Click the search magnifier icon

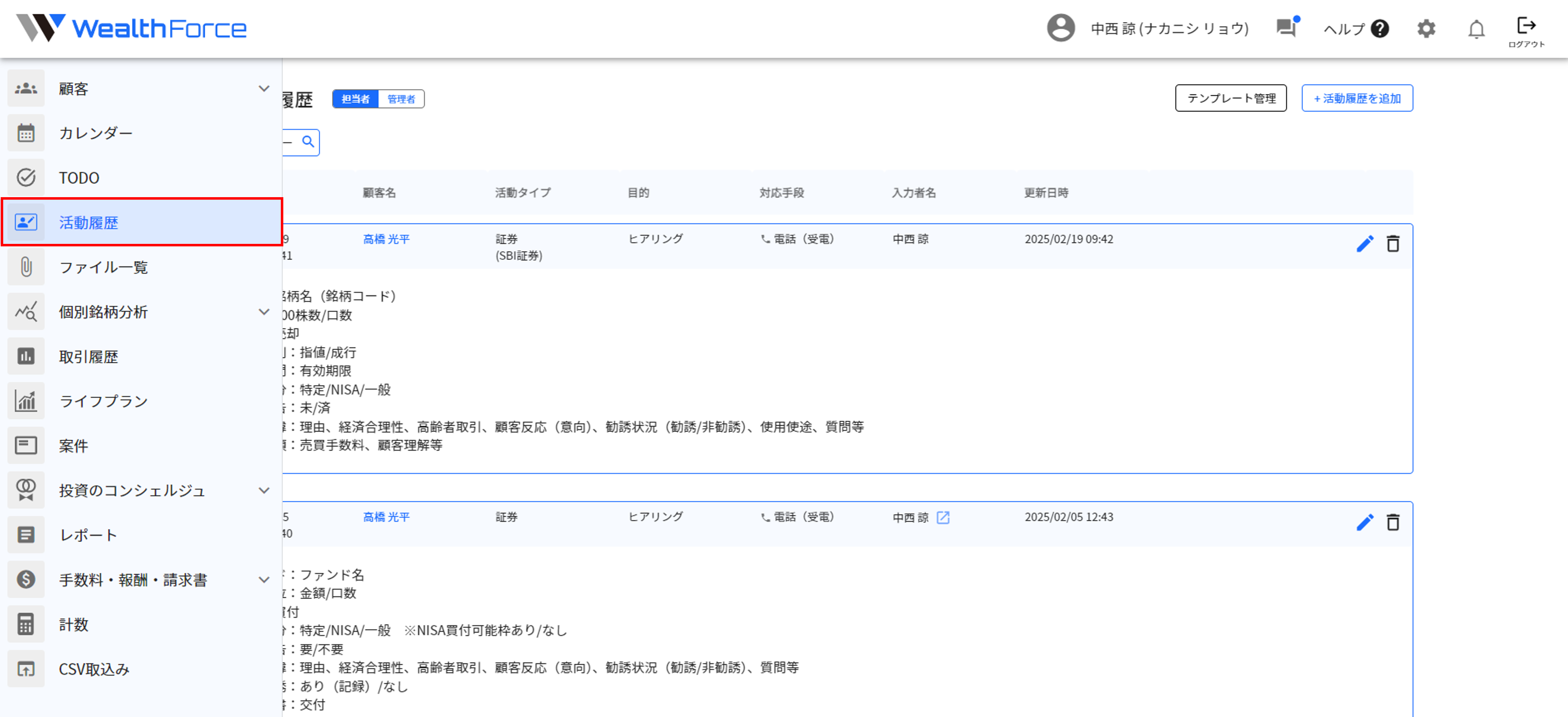[308, 142]
